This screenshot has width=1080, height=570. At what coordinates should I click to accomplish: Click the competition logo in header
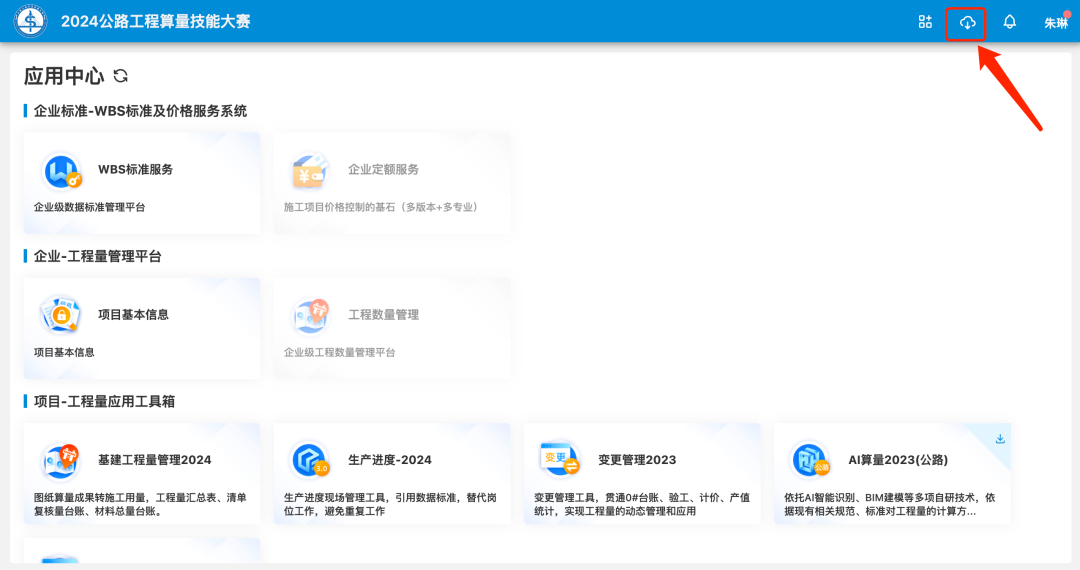[x=30, y=21]
